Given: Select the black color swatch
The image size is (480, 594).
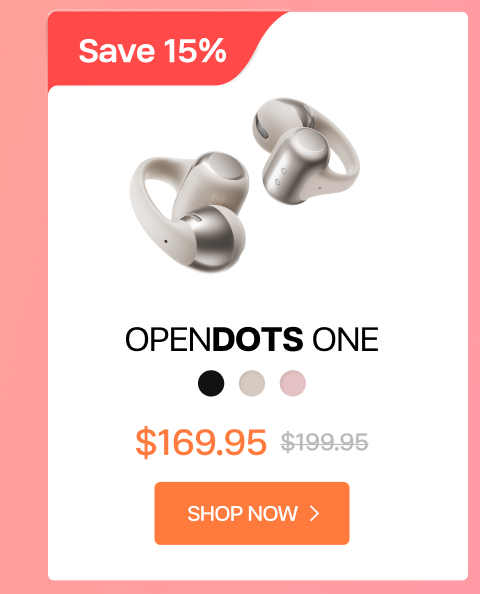Looking at the screenshot, I should click(x=211, y=383).
